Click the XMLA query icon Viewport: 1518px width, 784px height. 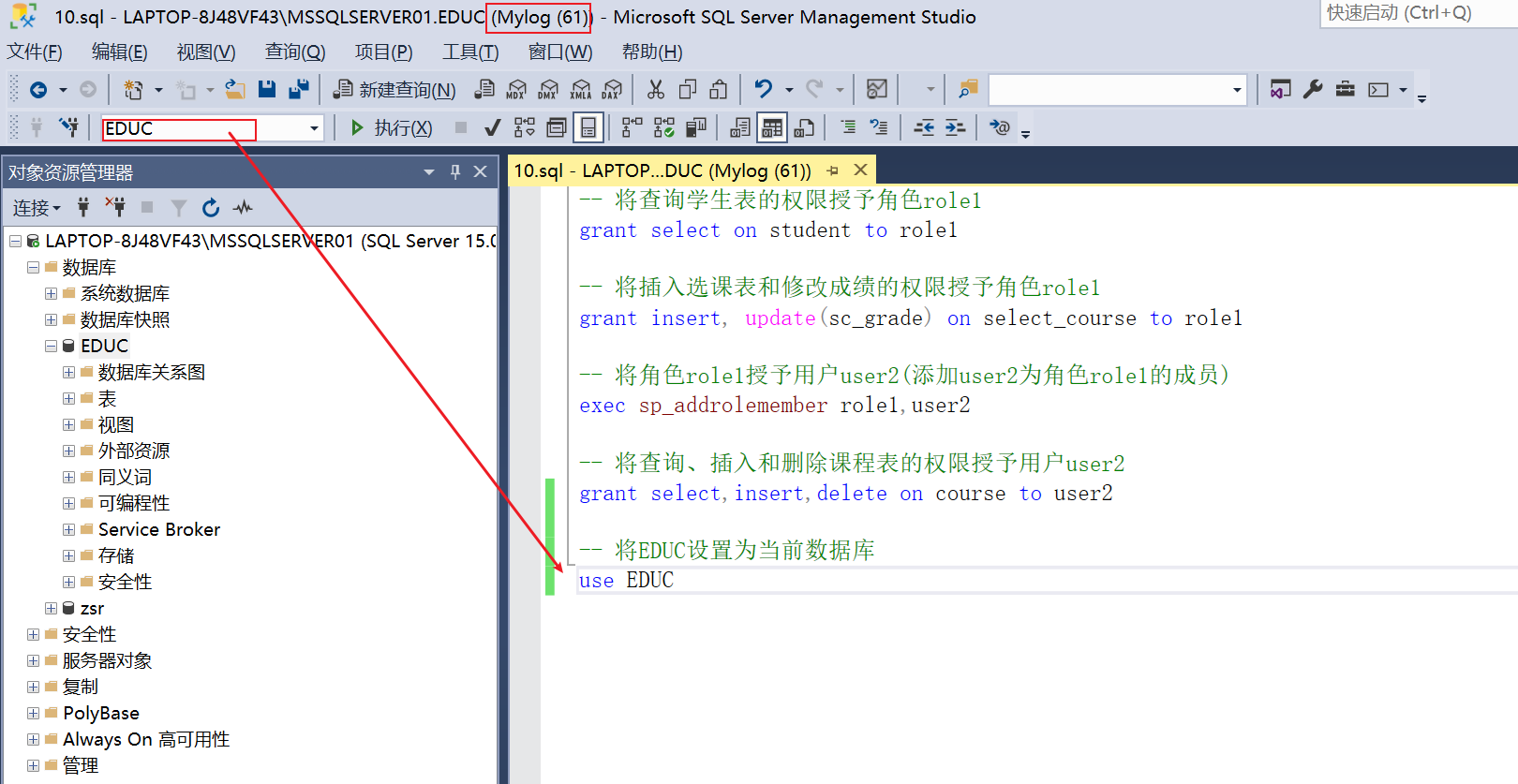tap(581, 90)
